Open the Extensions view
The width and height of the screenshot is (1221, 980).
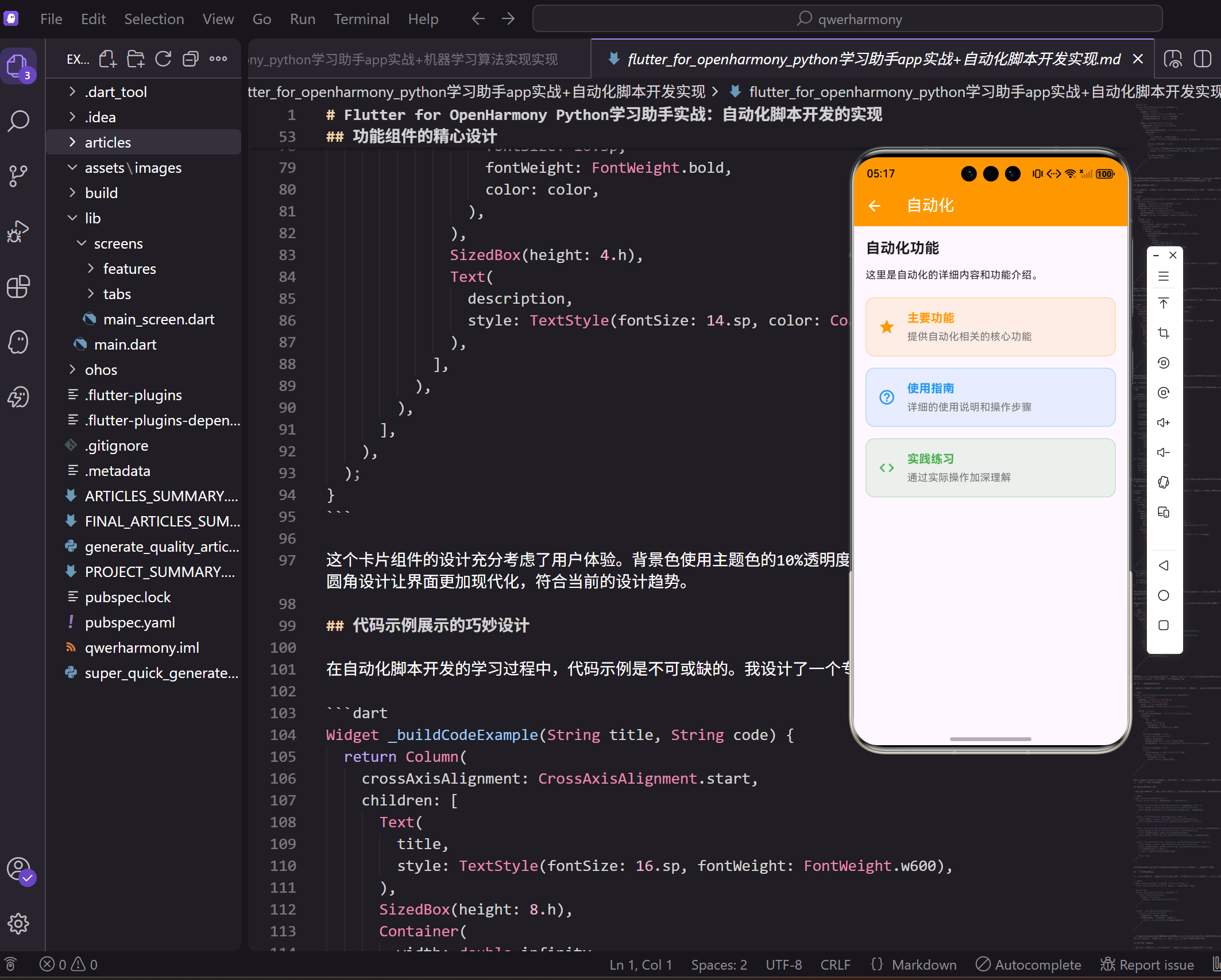(18, 286)
